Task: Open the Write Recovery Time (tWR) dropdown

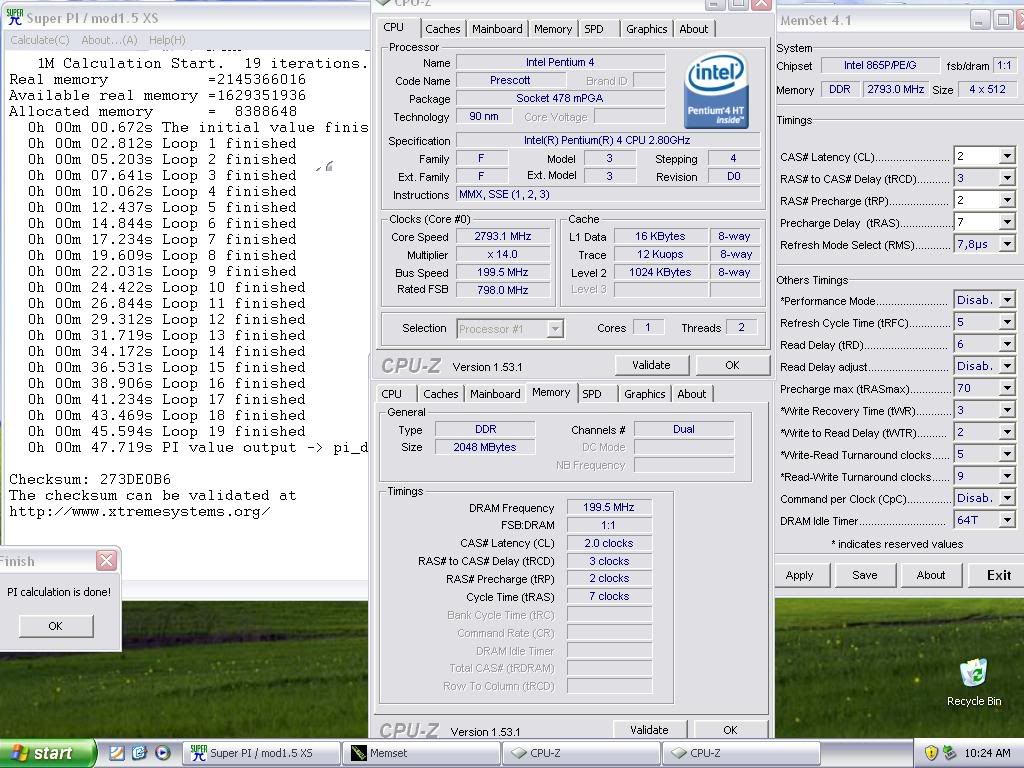Action: click(x=1007, y=411)
